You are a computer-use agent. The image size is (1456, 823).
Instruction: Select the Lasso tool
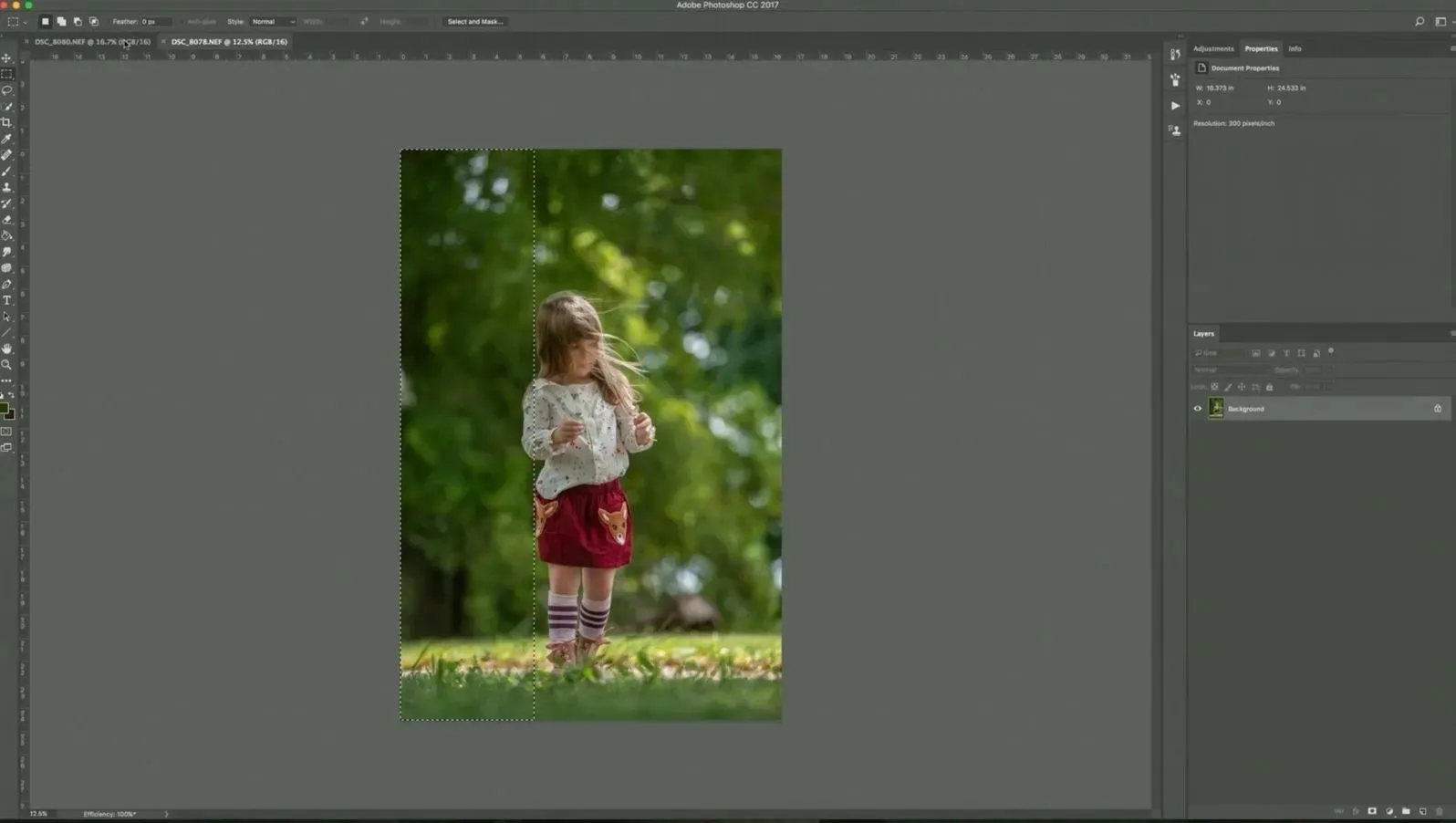coord(6,90)
